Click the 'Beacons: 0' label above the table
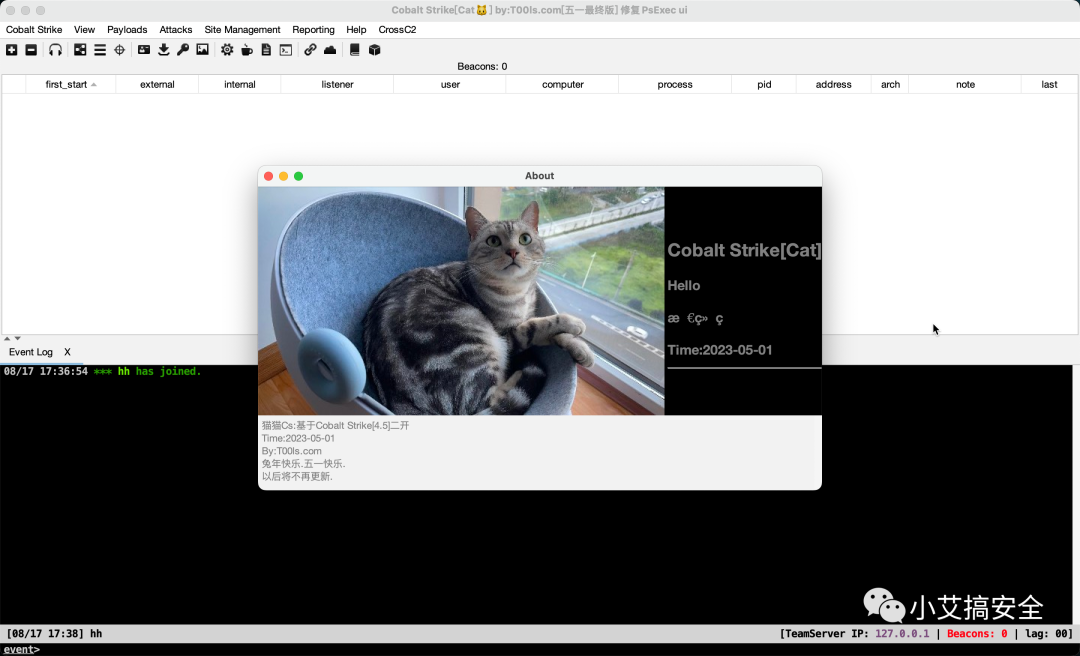 [x=482, y=66]
